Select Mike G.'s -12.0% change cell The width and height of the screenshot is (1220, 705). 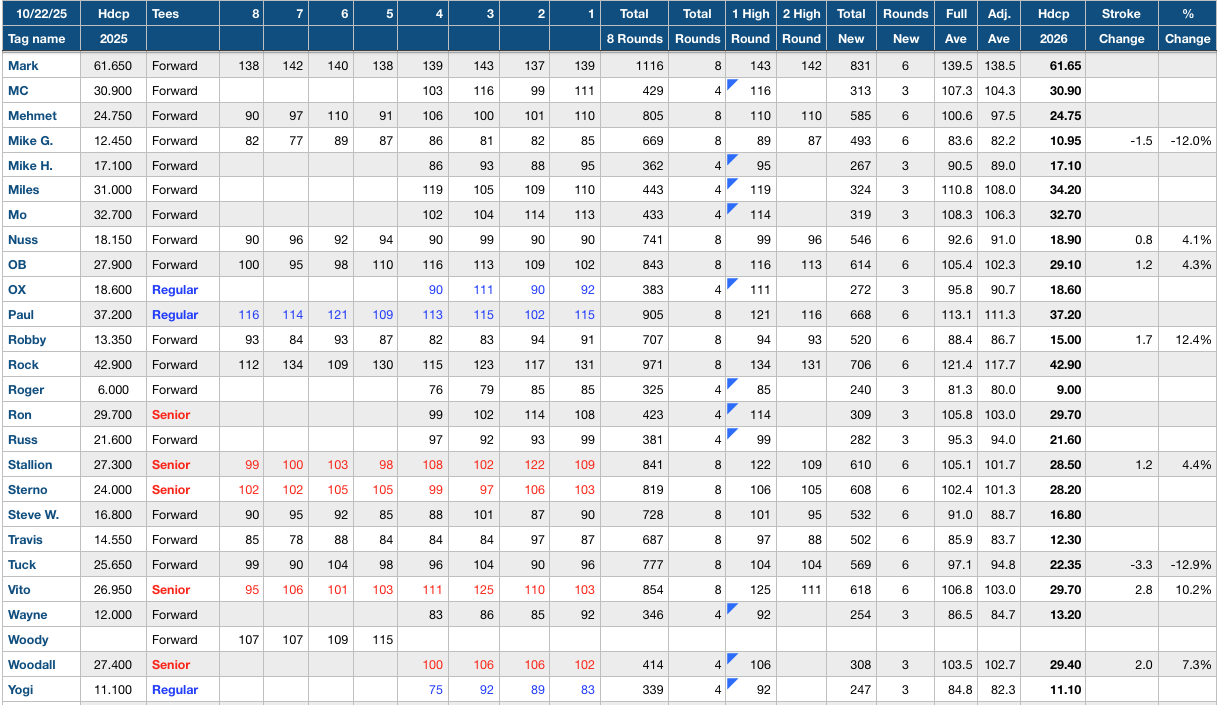[1187, 140]
